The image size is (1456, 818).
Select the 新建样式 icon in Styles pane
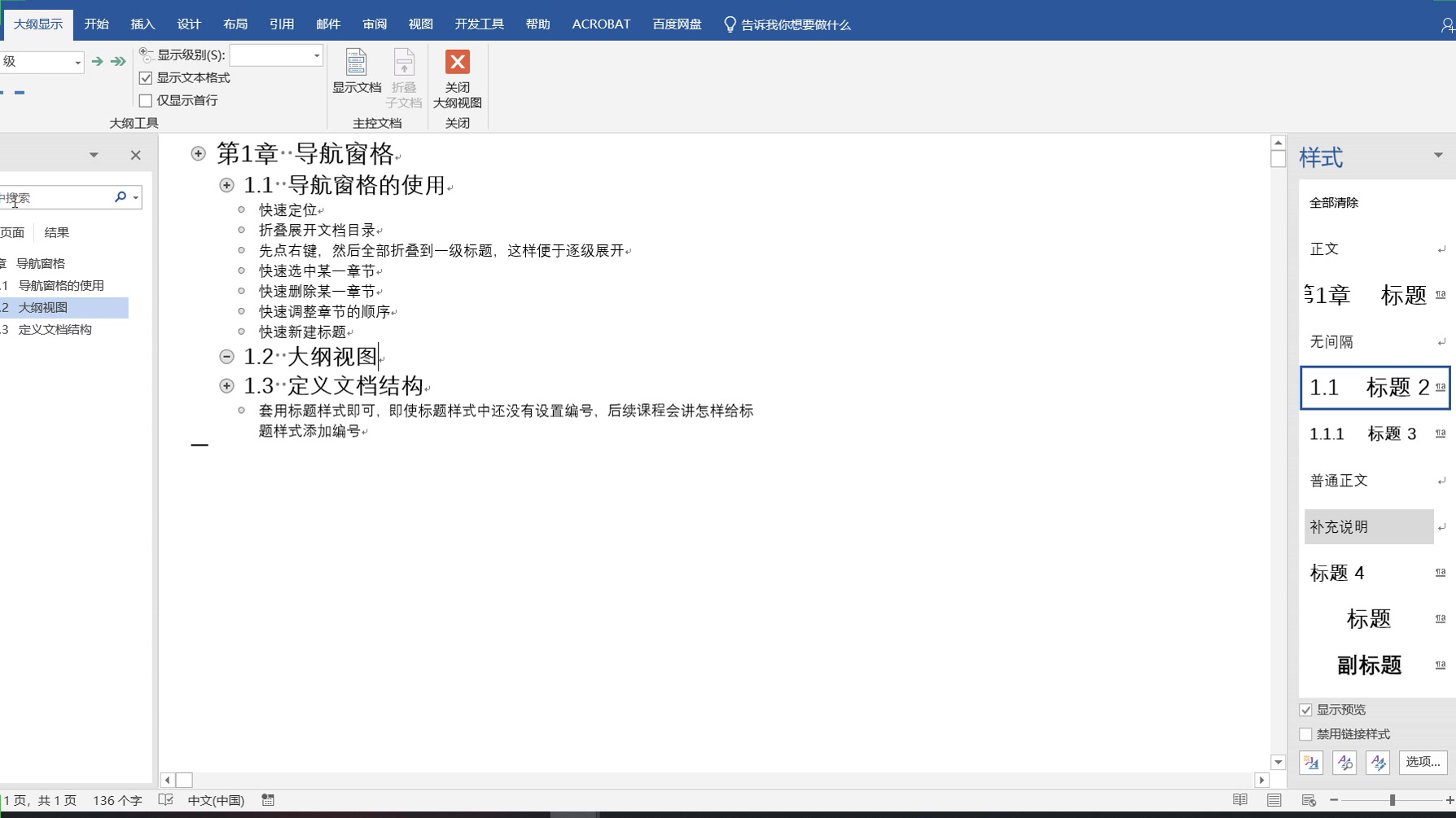tap(1311, 763)
